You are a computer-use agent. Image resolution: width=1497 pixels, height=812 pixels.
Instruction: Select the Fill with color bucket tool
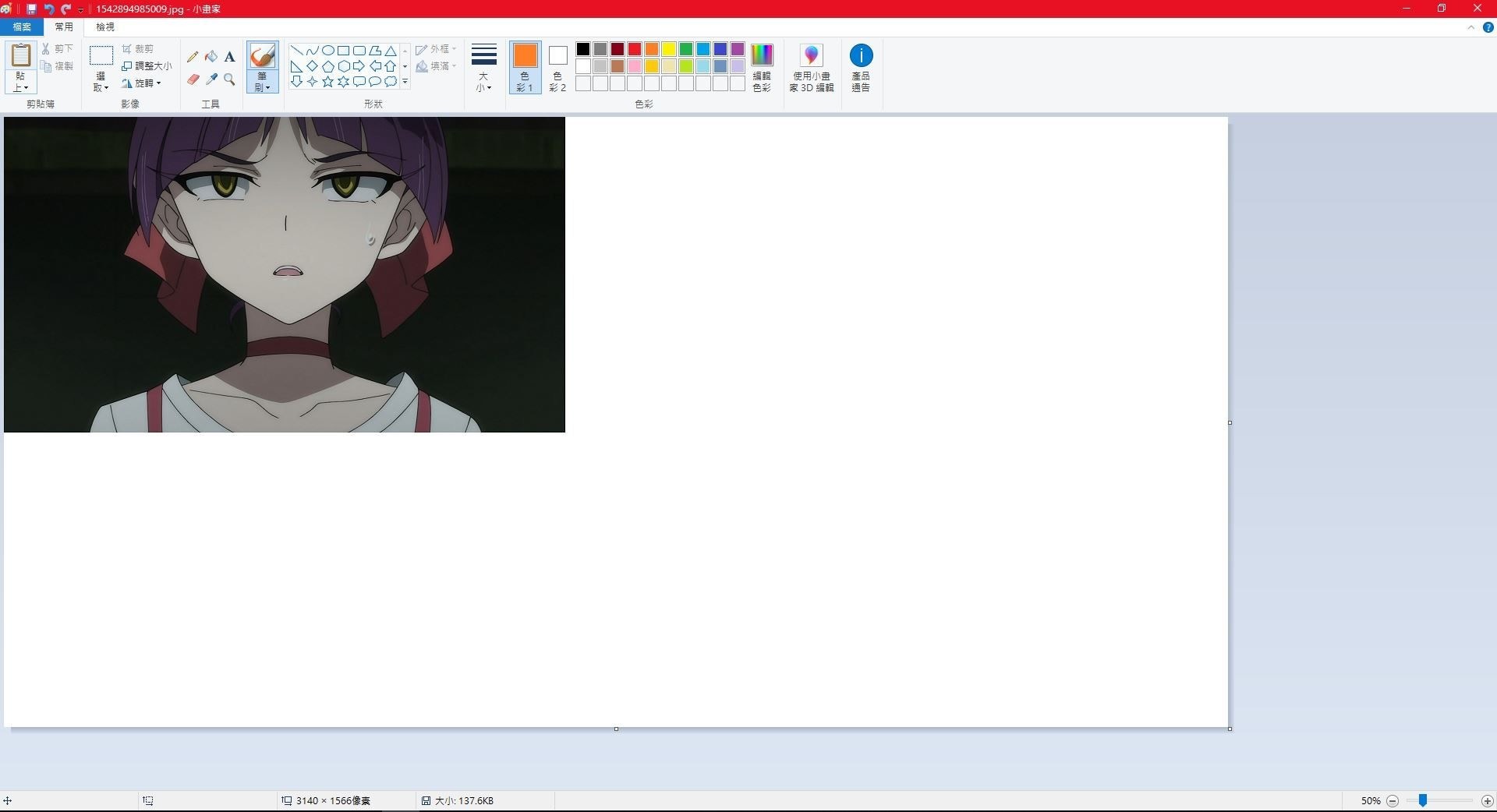tap(211, 57)
